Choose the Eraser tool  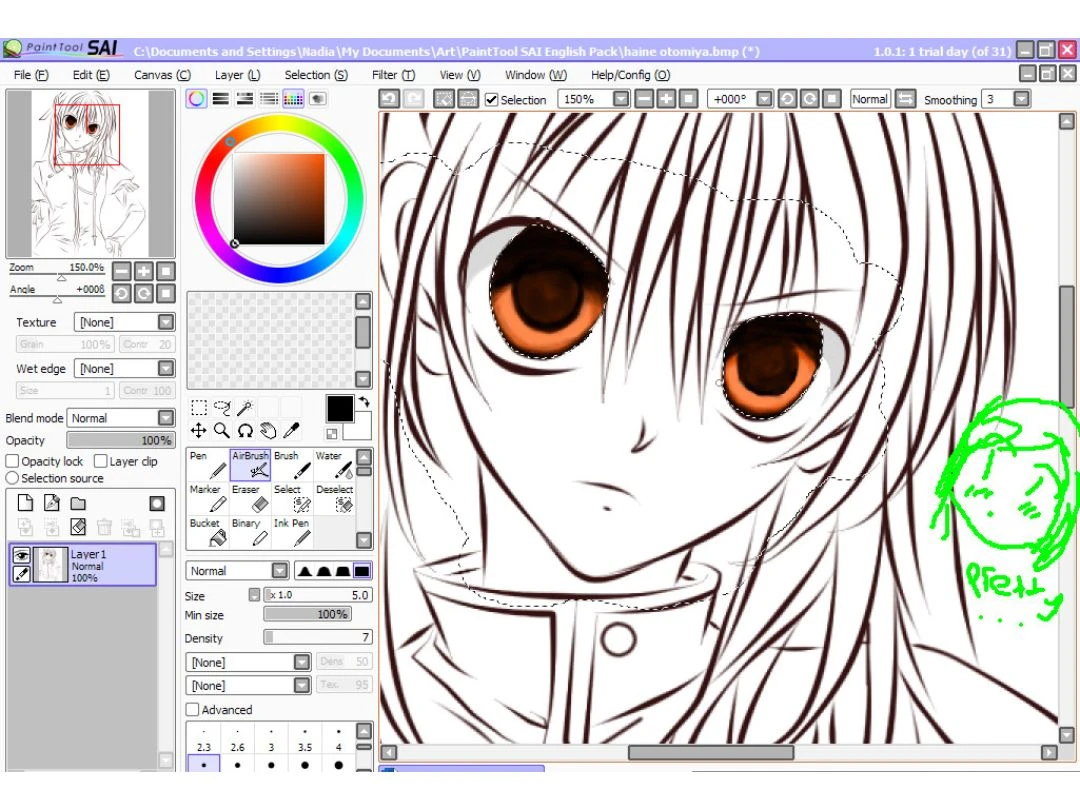pos(250,499)
